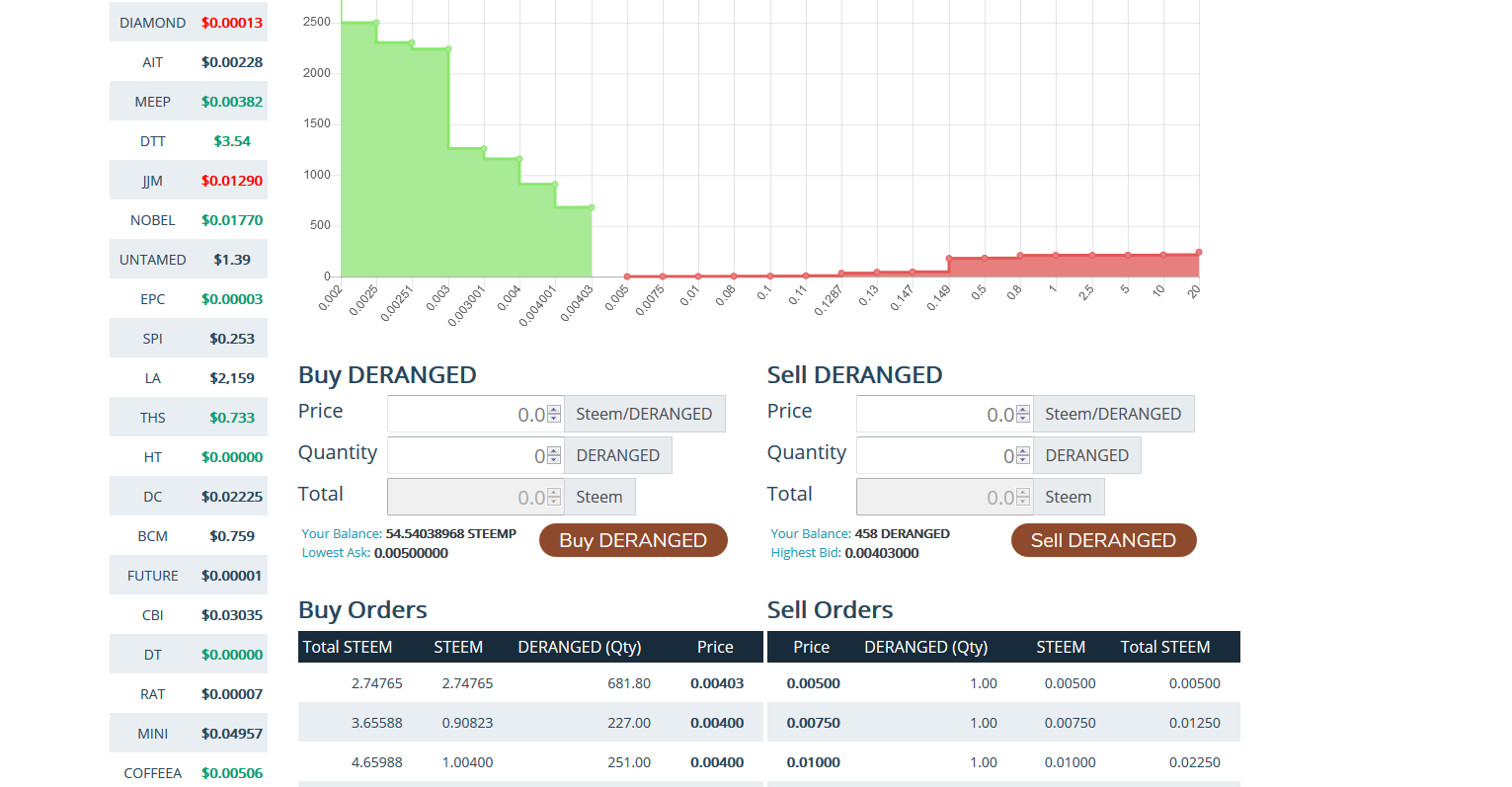Select the MEEP token row
Viewport: 1512px width, 787px height.
tap(189, 101)
